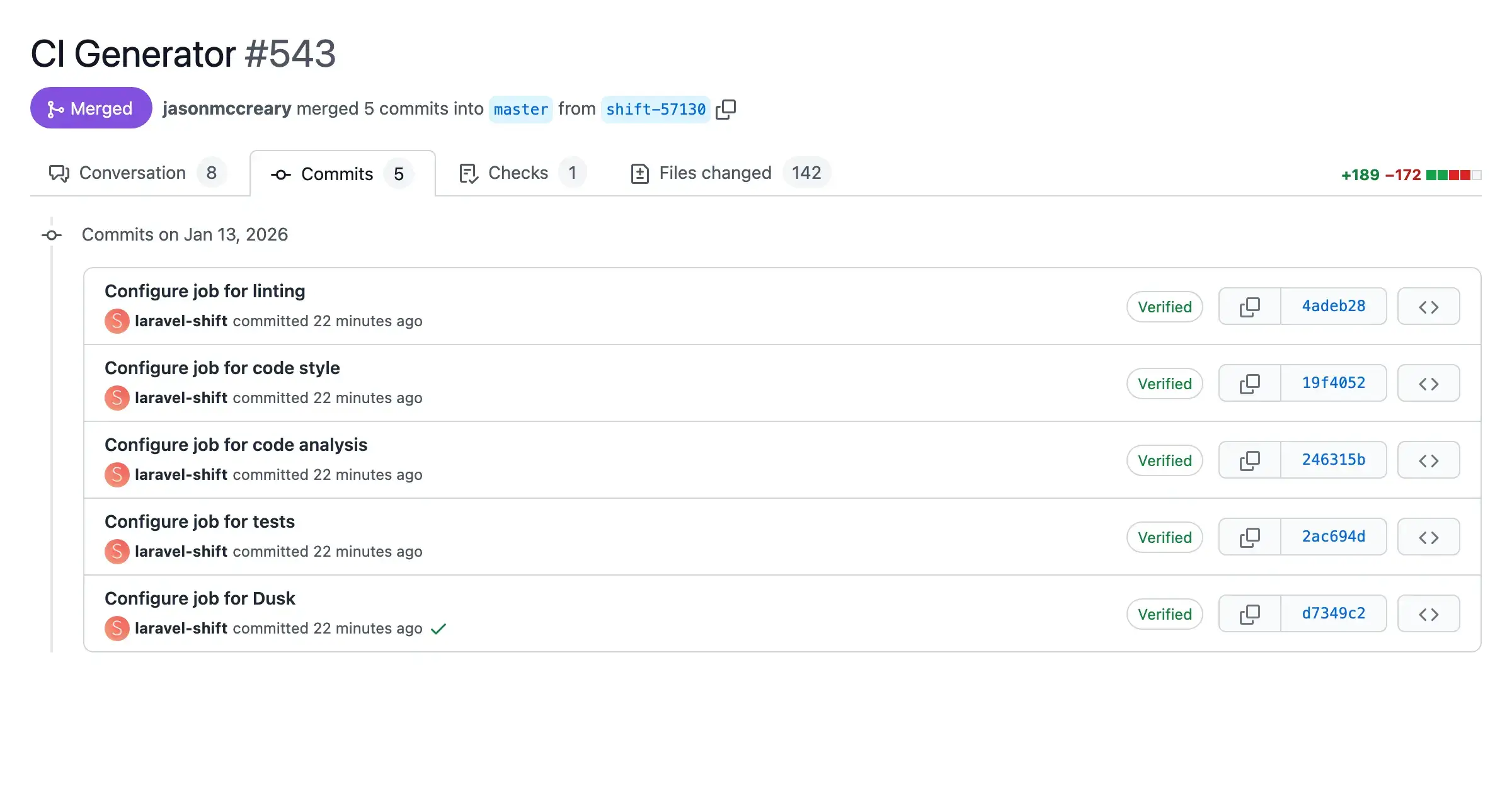Copy full SHA of the Dusk commit
The width and height of the screenshot is (1512, 791).
pos(1249,613)
